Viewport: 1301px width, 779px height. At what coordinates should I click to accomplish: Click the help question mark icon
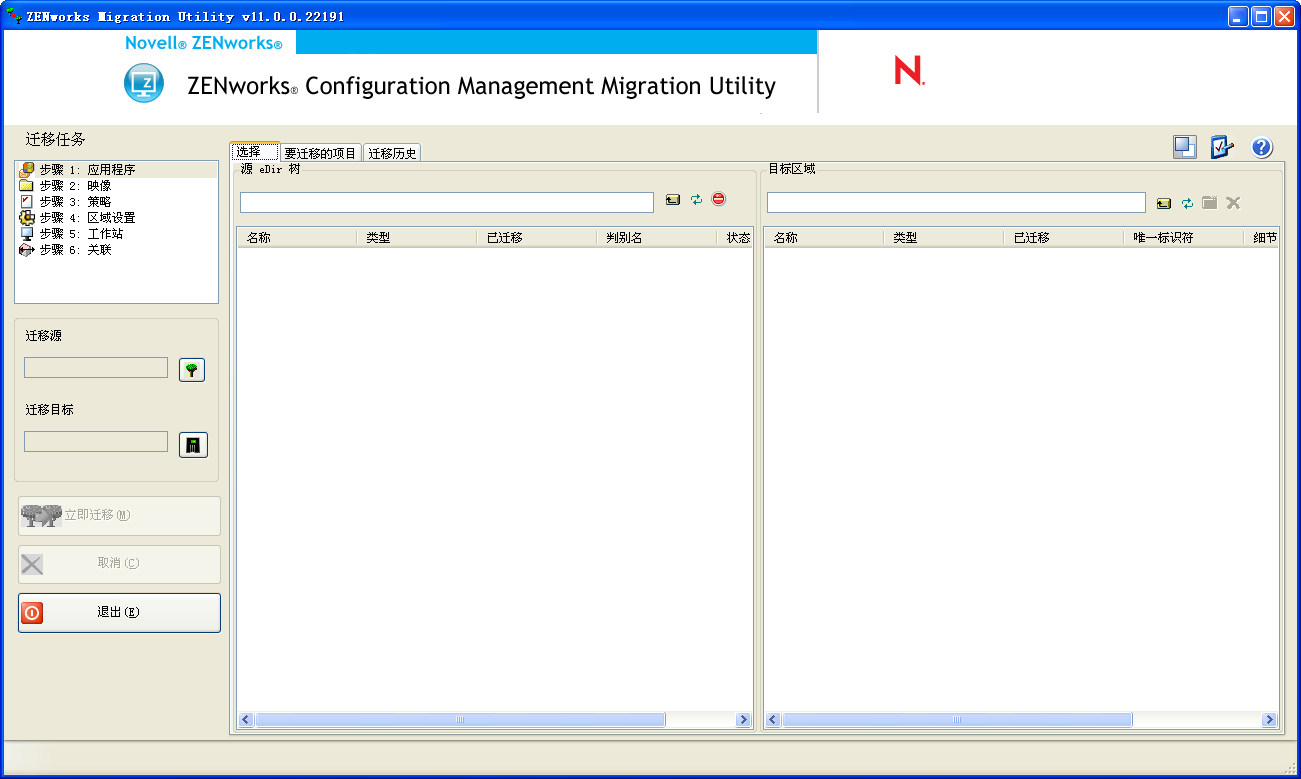[1261, 147]
